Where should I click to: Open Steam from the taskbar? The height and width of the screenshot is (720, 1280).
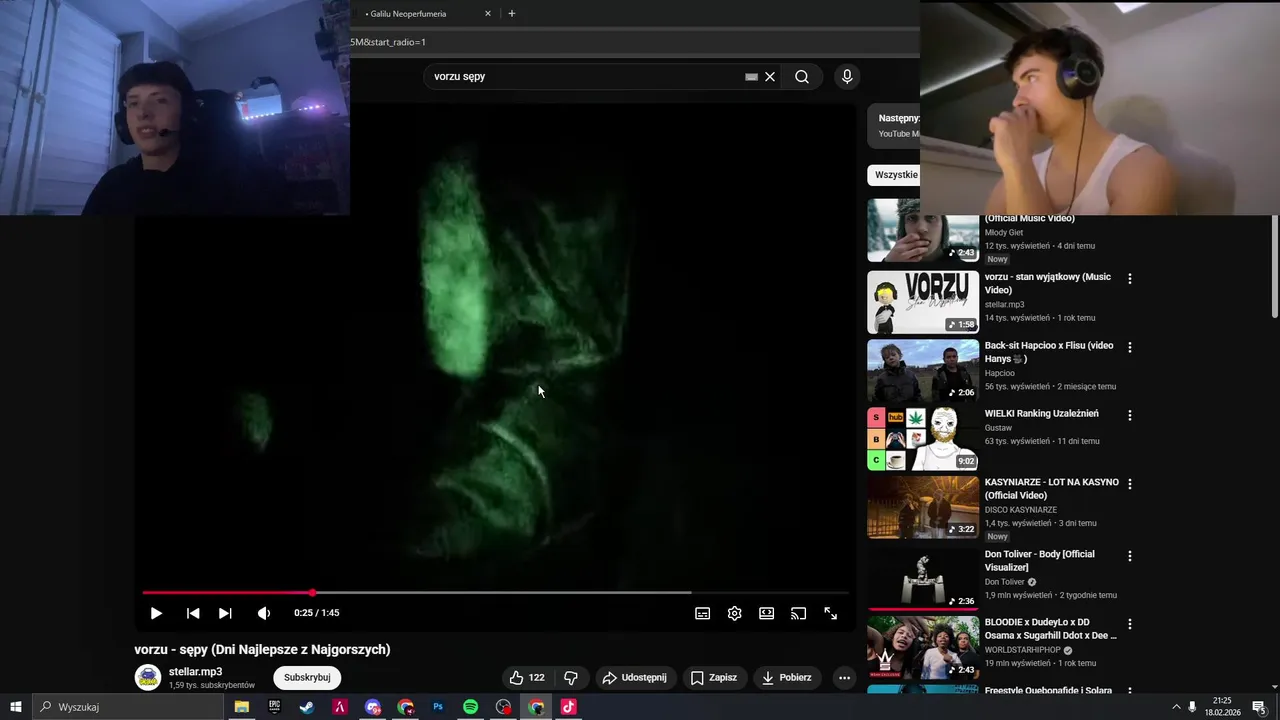click(307, 707)
